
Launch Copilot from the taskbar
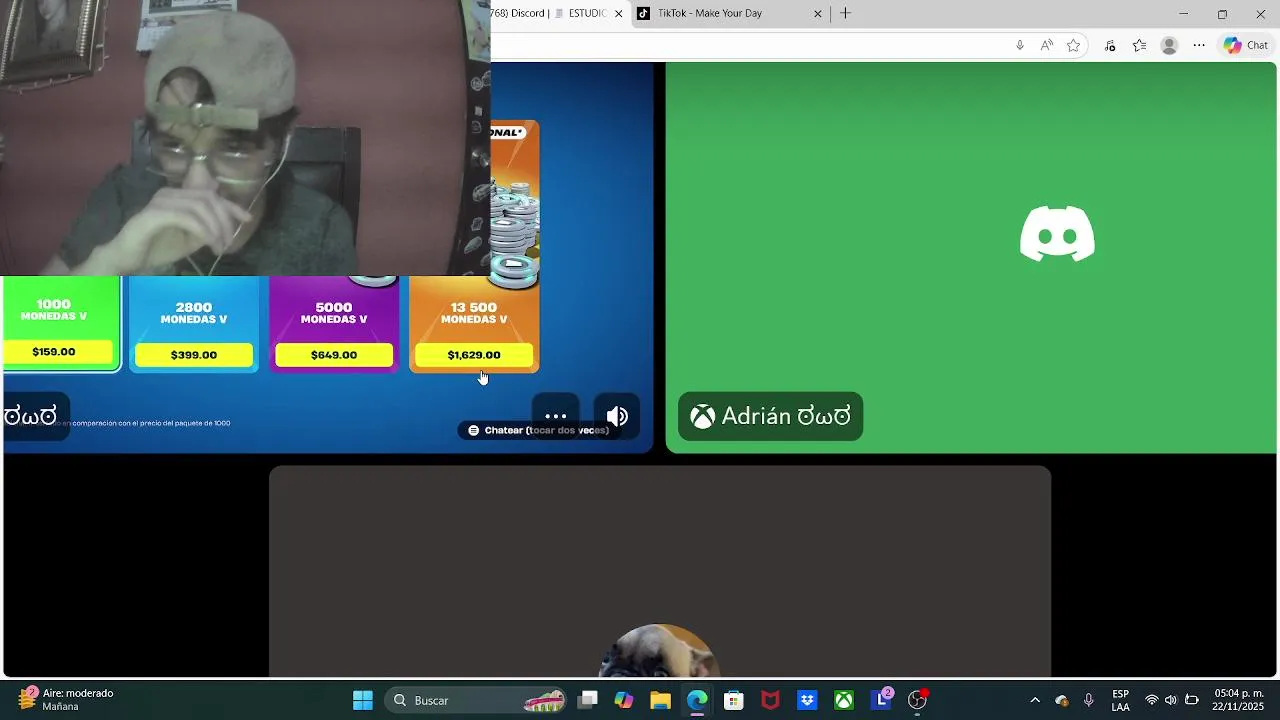tap(624, 700)
